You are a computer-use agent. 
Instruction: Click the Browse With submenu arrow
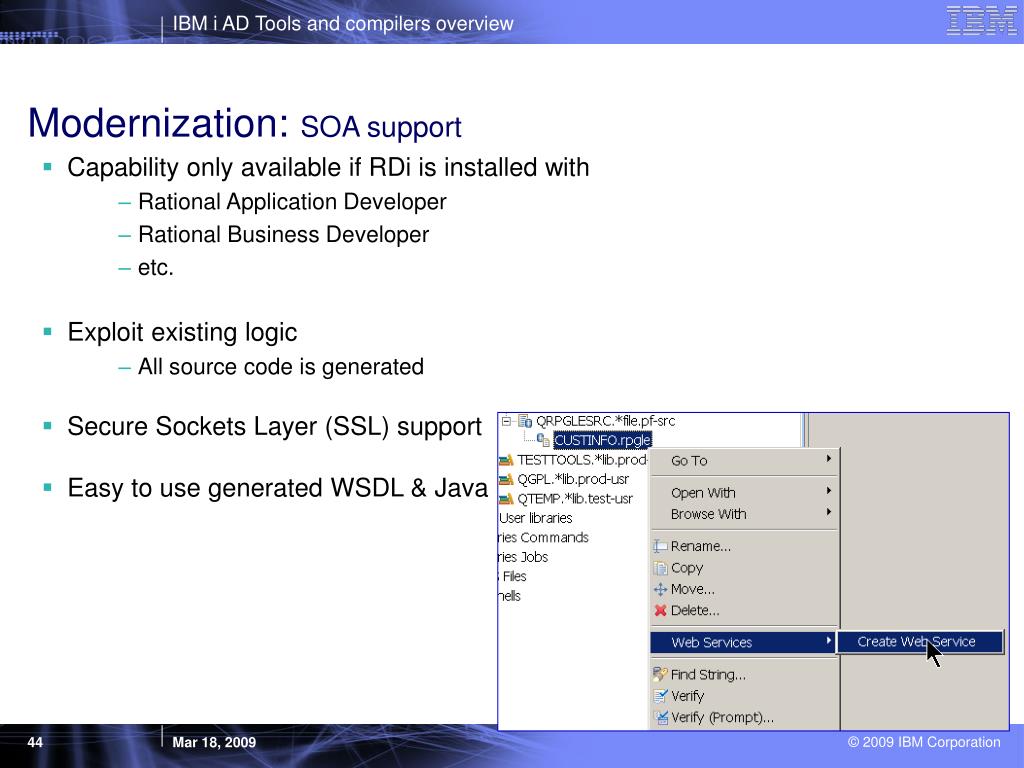tap(829, 513)
